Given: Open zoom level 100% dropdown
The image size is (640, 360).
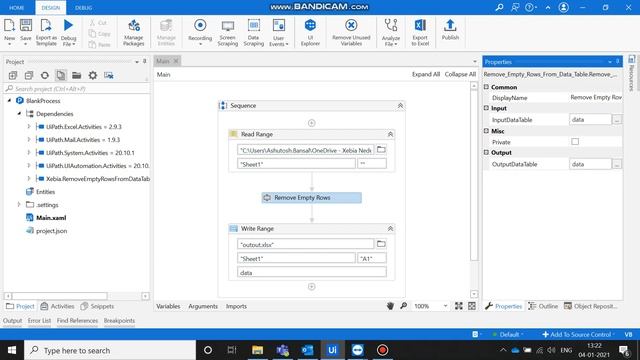Looking at the screenshot, I should (x=445, y=306).
